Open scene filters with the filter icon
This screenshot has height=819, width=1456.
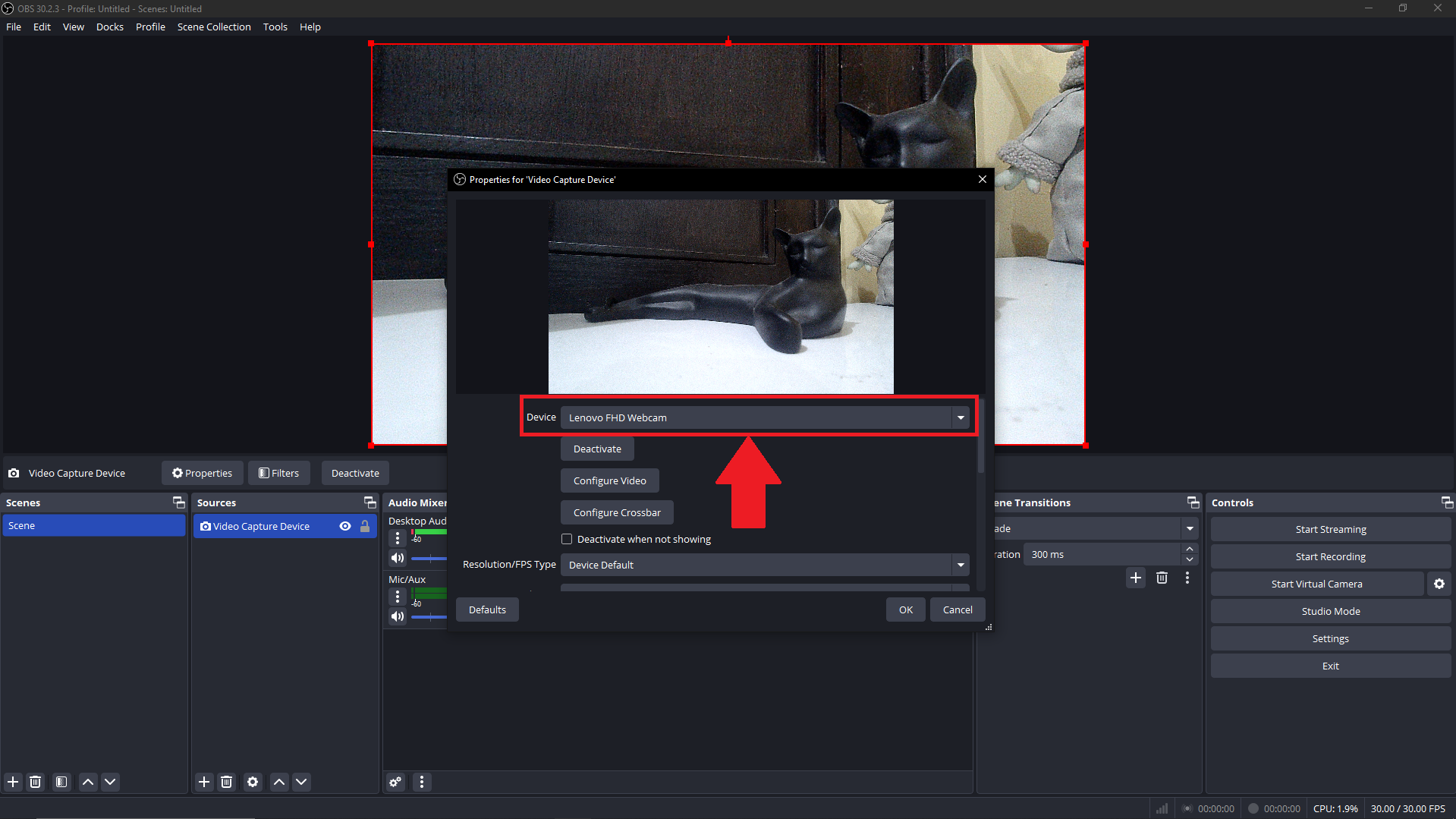(61, 782)
